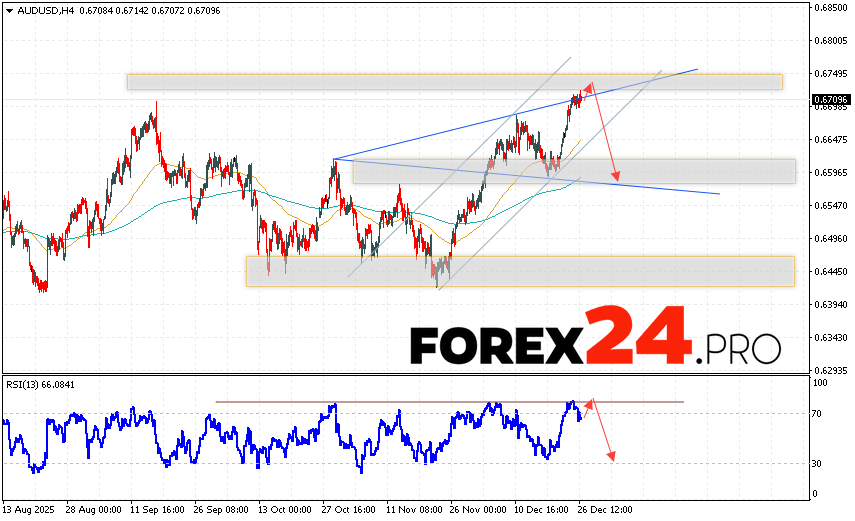855x521 pixels.
Task: Click the red up arrowhead in the RSI panel
Action: [589, 403]
